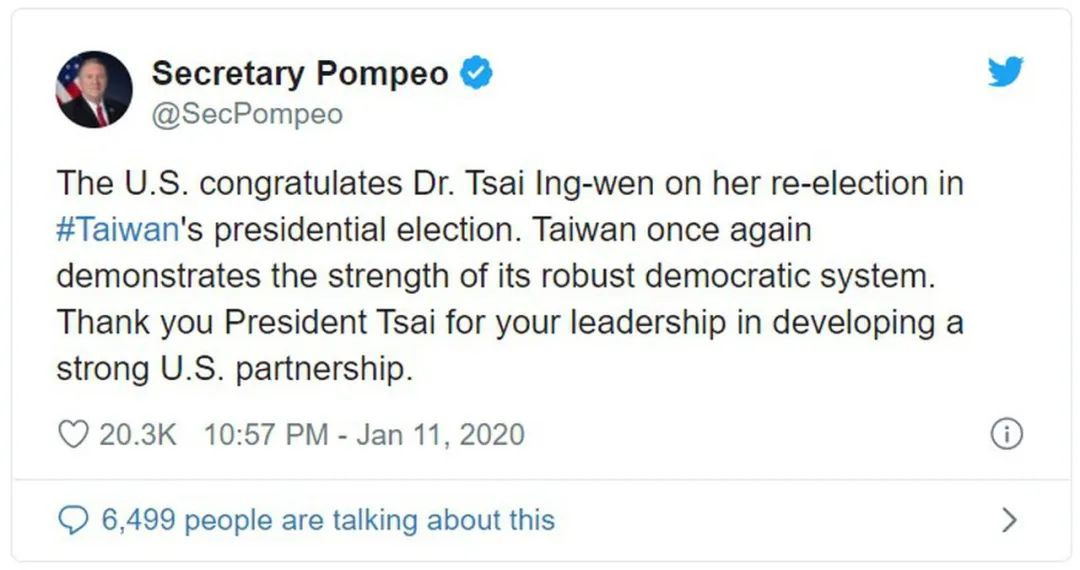Visit the @SecPompeo handle link
1080x570 pixels.
(247, 115)
